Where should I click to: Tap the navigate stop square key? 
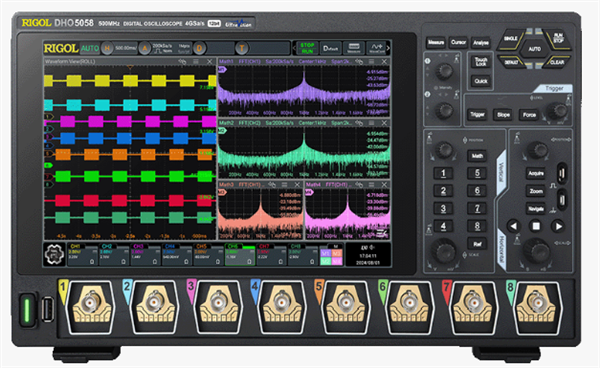536,226
